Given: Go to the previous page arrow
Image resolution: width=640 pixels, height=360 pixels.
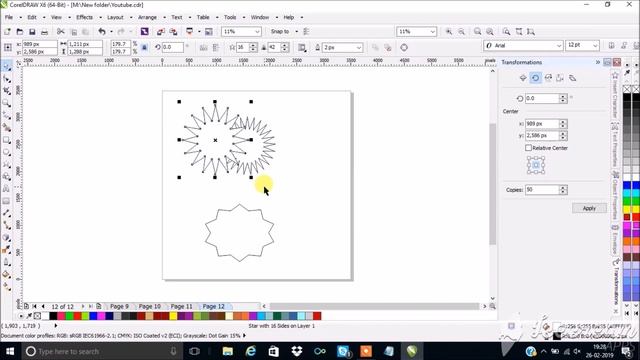Looking at the screenshot, I should [43, 306].
